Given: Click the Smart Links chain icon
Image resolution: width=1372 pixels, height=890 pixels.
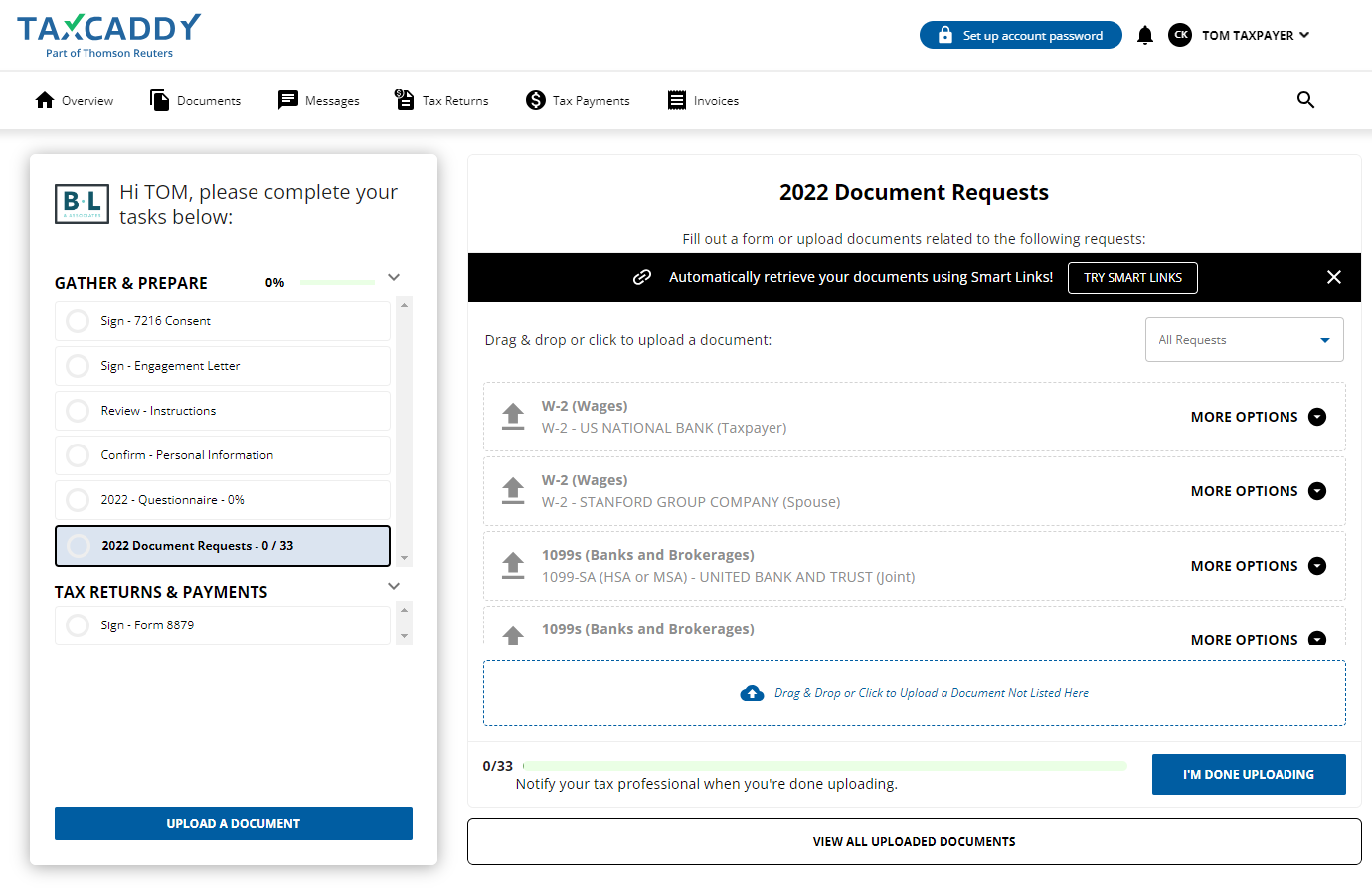Looking at the screenshot, I should coord(642,277).
